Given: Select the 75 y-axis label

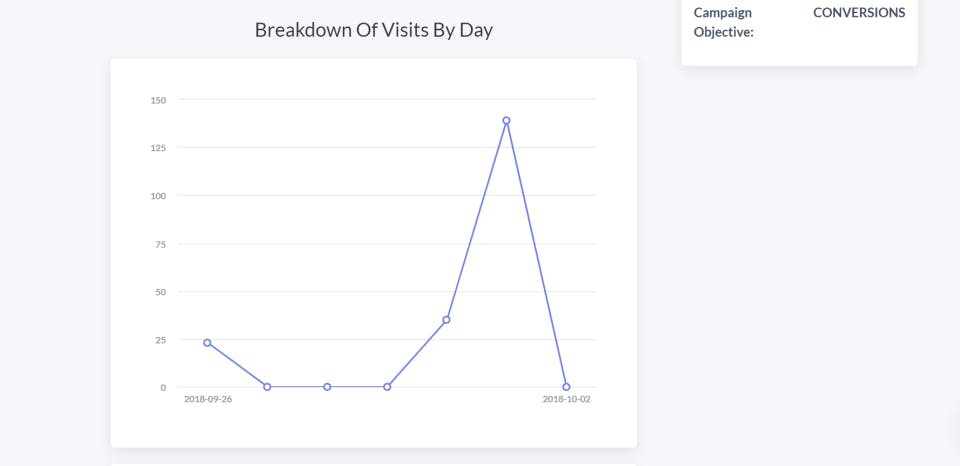Looking at the screenshot, I should click(160, 244).
